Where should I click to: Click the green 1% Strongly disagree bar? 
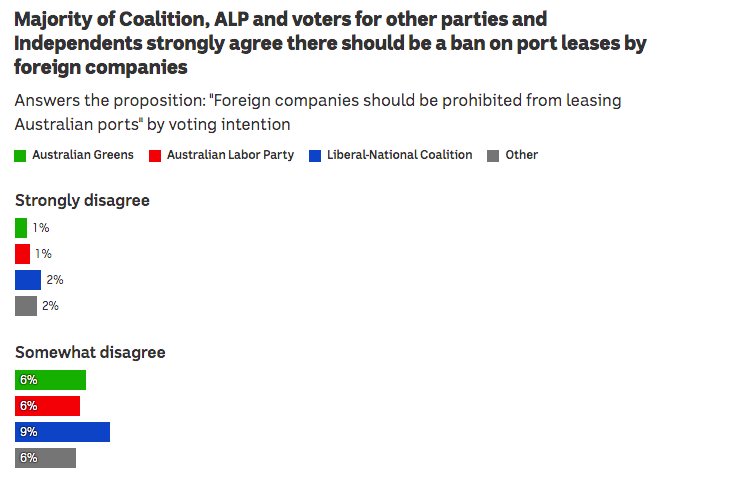[21, 228]
